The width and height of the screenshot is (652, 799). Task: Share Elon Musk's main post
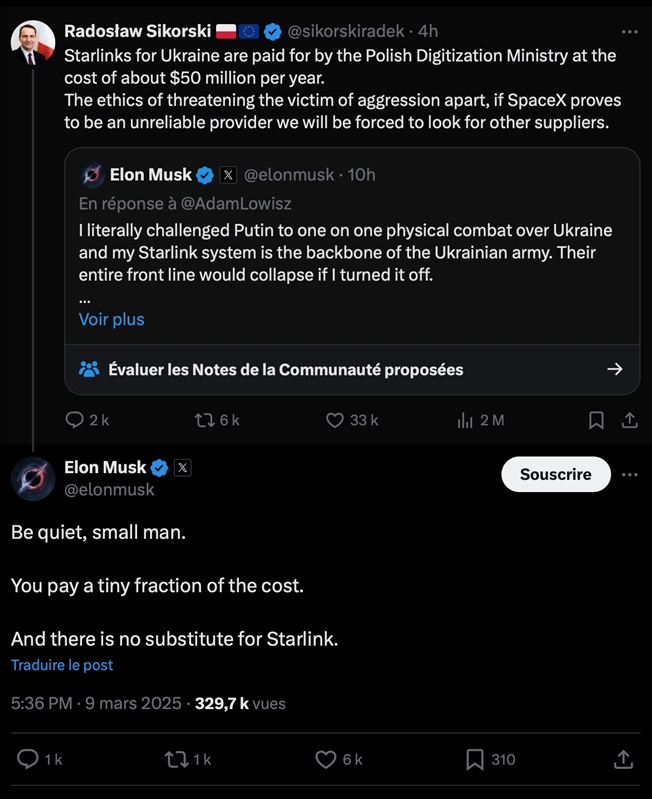(623, 760)
